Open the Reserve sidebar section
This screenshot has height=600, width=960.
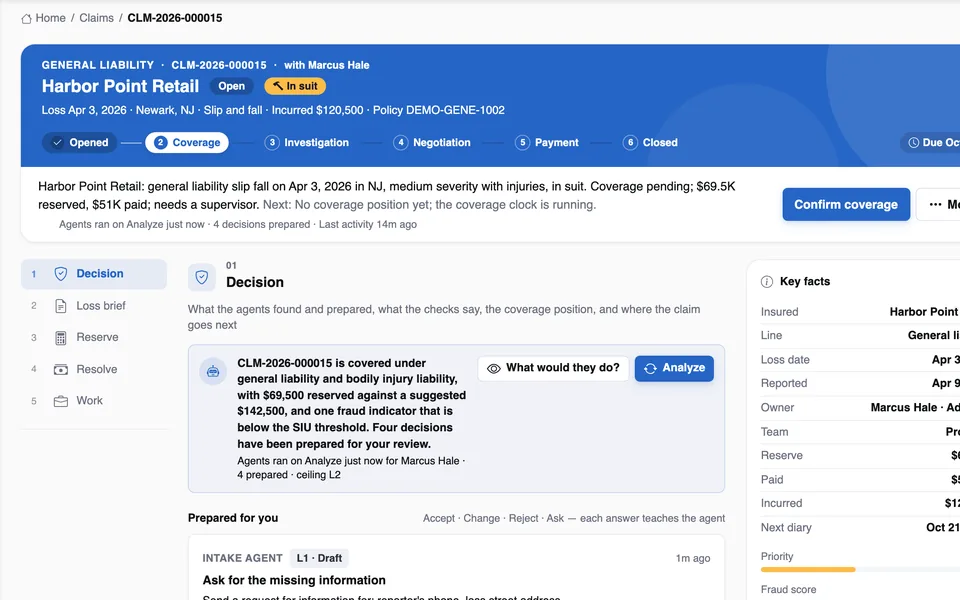(94, 337)
